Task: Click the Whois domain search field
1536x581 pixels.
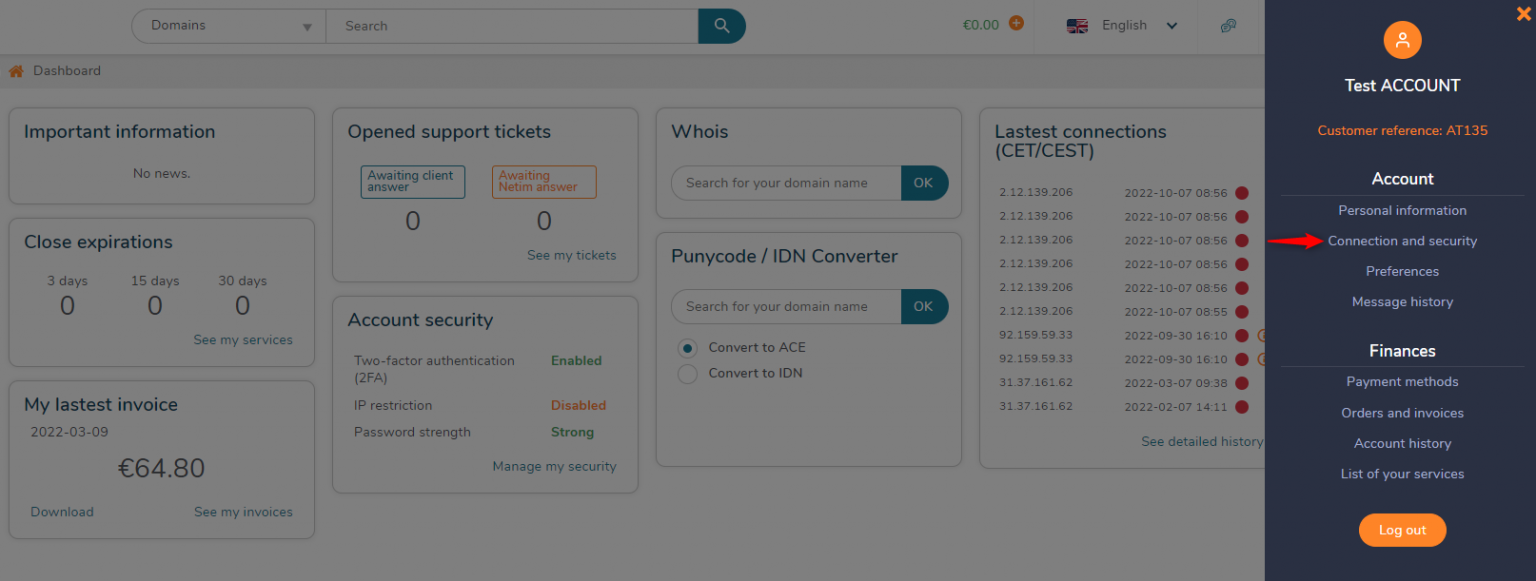Action: click(x=785, y=183)
